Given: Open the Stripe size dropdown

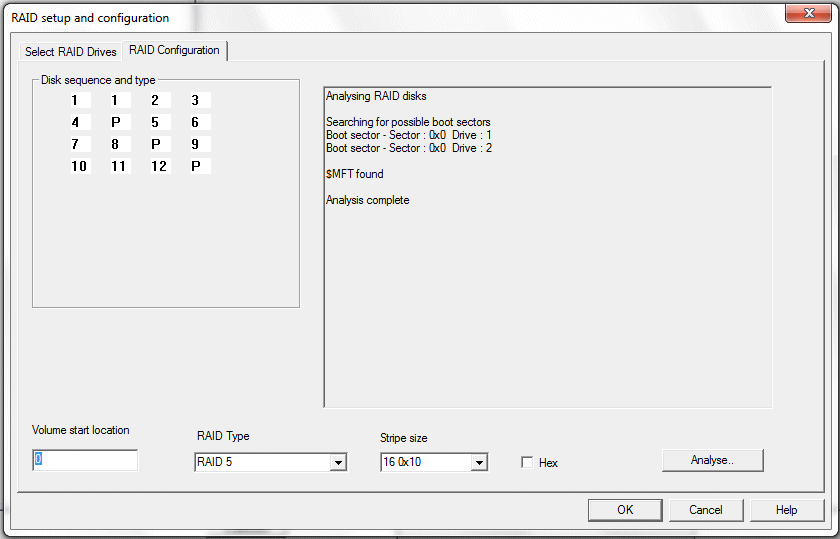Looking at the screenshot, I should pyautogui.click(x=479, y=462).
